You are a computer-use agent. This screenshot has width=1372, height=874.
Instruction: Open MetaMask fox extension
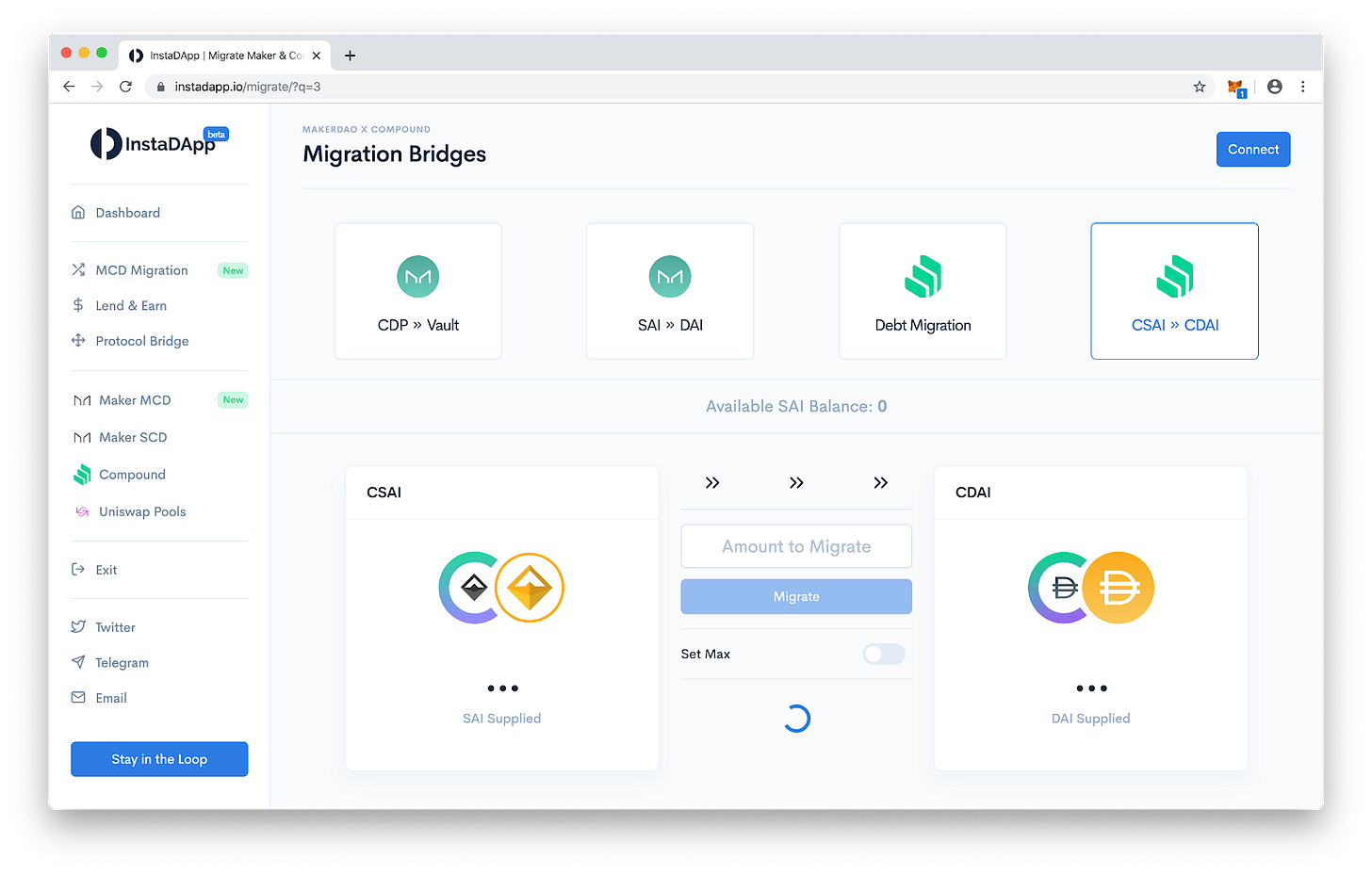[x=1236, y=88]
